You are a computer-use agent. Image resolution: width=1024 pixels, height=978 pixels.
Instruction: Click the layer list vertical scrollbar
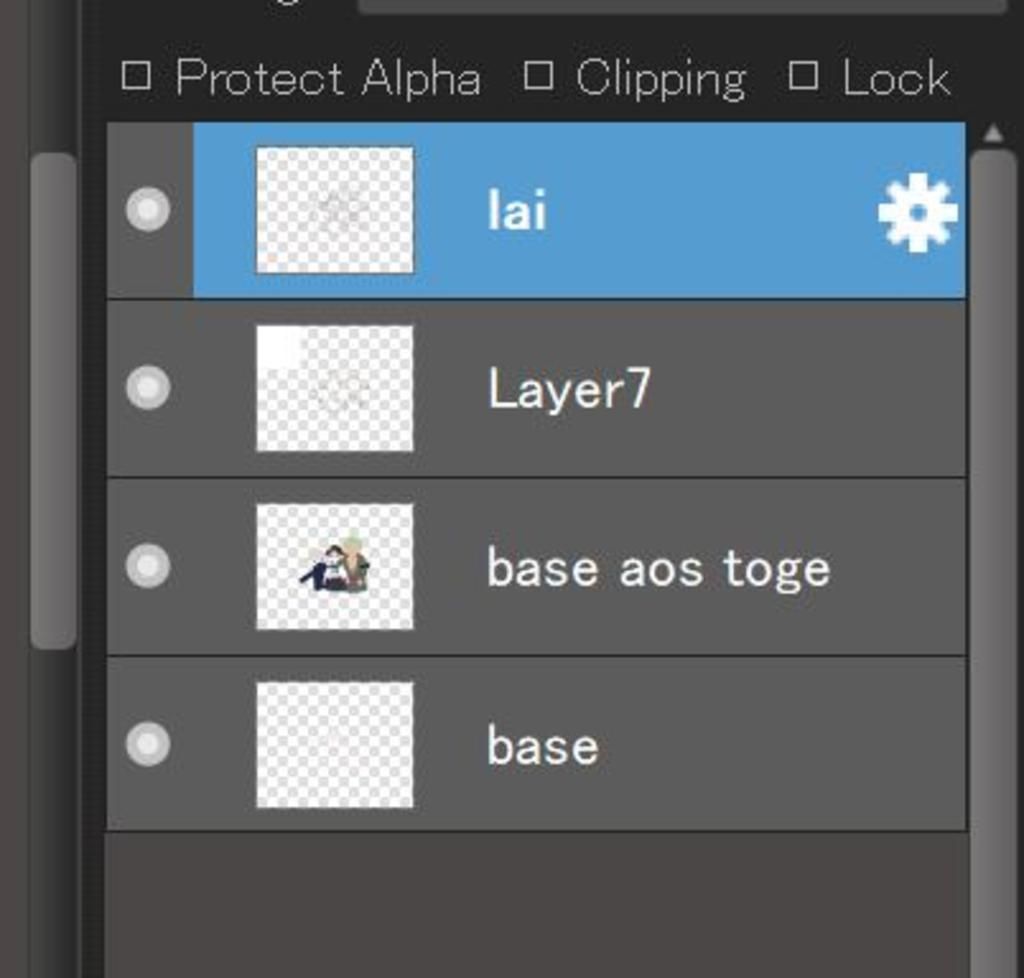993,561
